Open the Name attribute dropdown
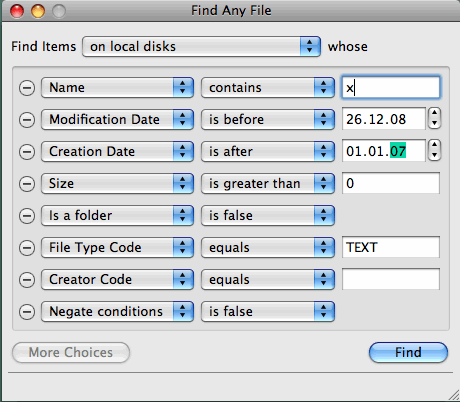Viewport: 460px width, 402px height. click(117, 88)
